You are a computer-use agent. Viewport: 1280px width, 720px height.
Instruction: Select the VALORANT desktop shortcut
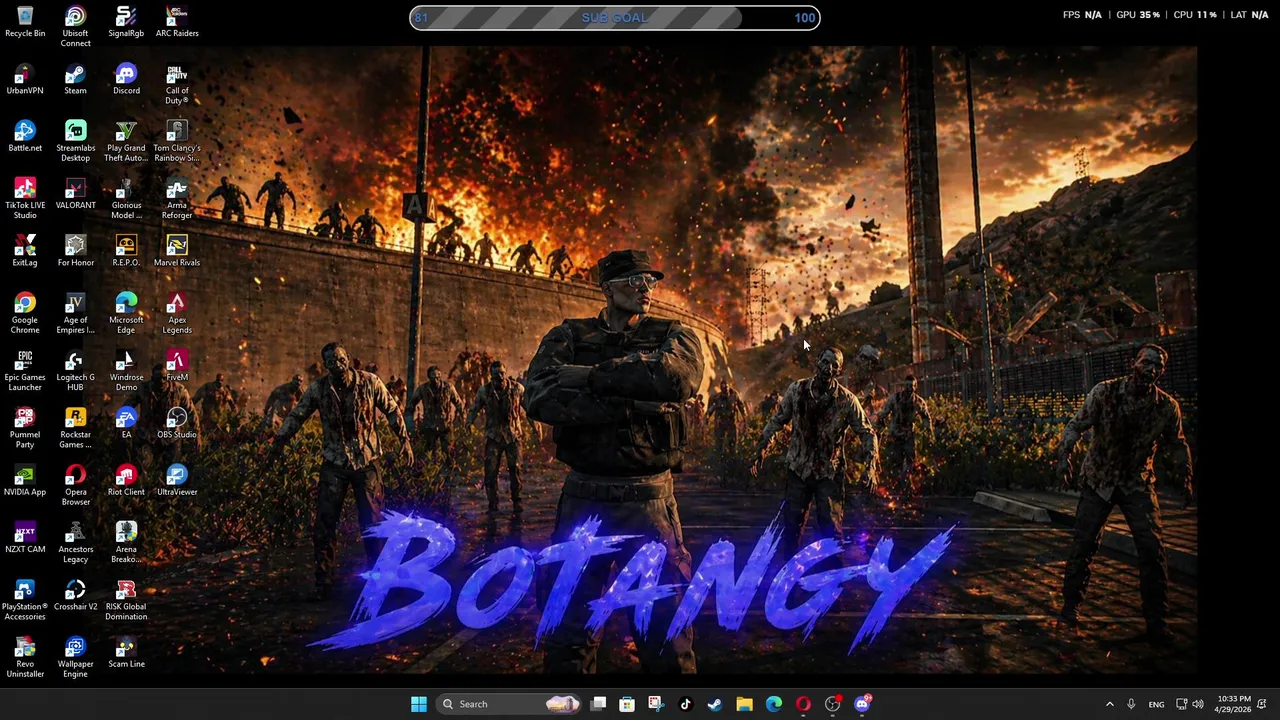pos(75,194)
